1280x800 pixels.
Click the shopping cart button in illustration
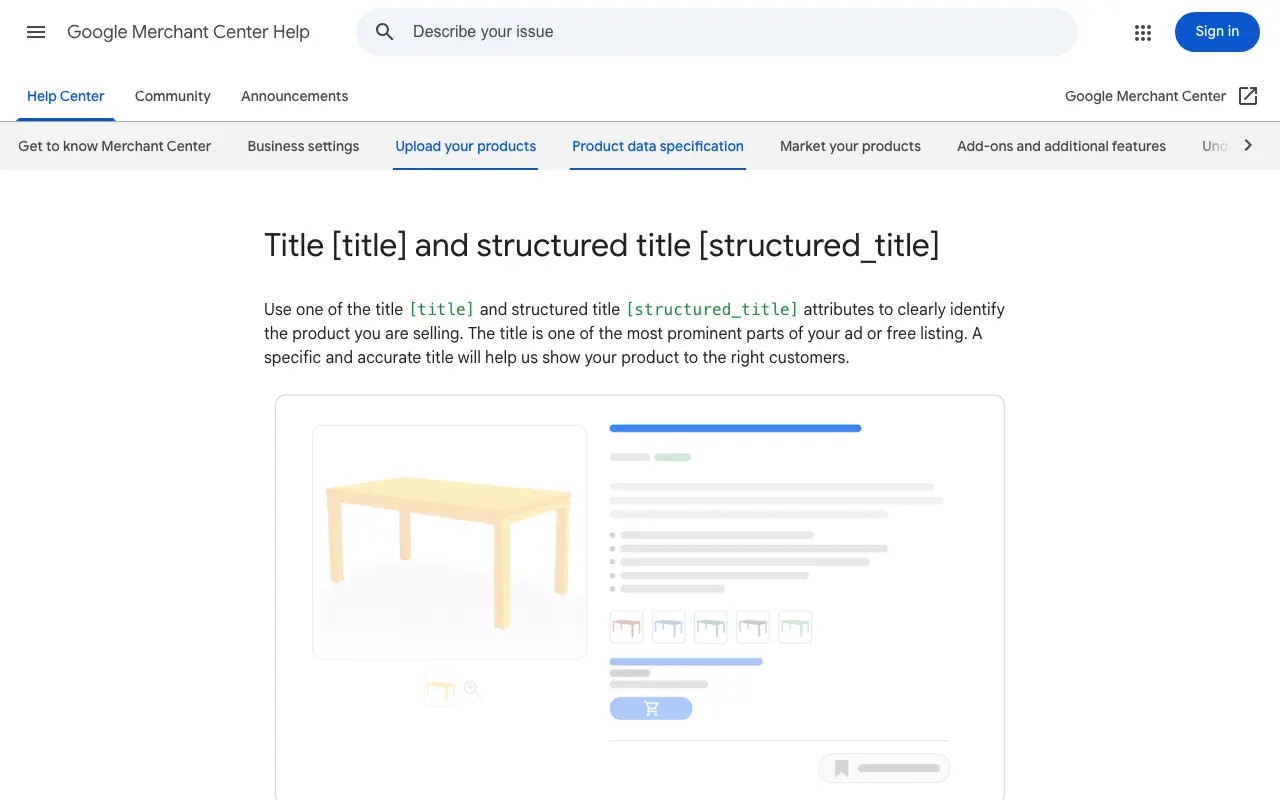[x=651, y=708]
